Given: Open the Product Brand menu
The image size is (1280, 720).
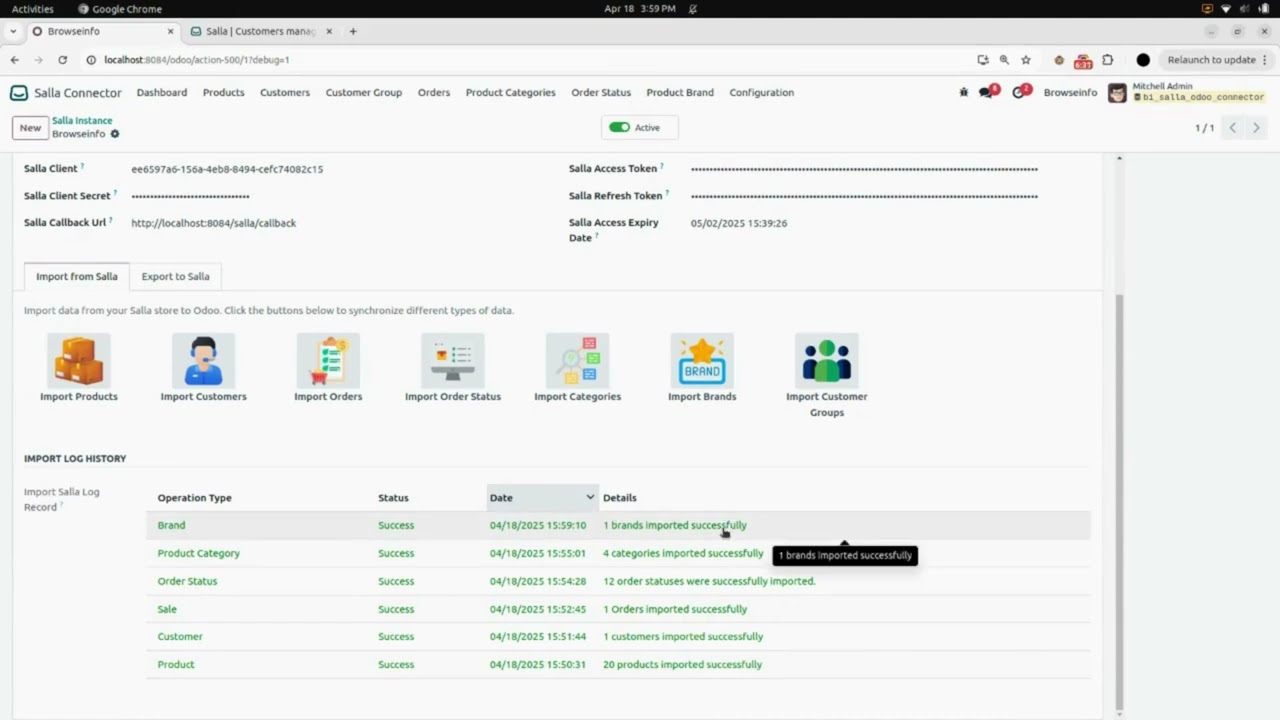Looking at the screenshot, I should coord(680,93).
